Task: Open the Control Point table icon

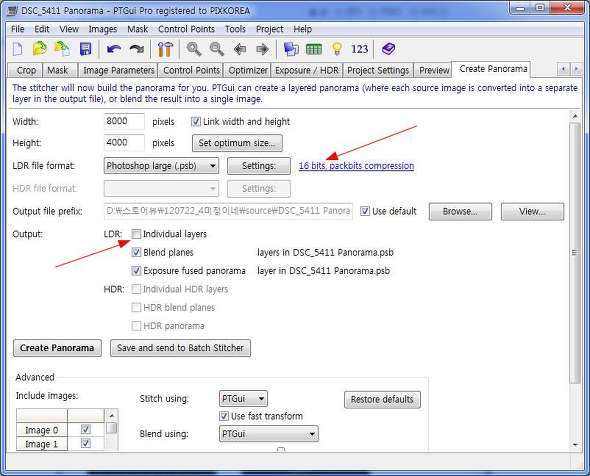Action: click(314, 49)
